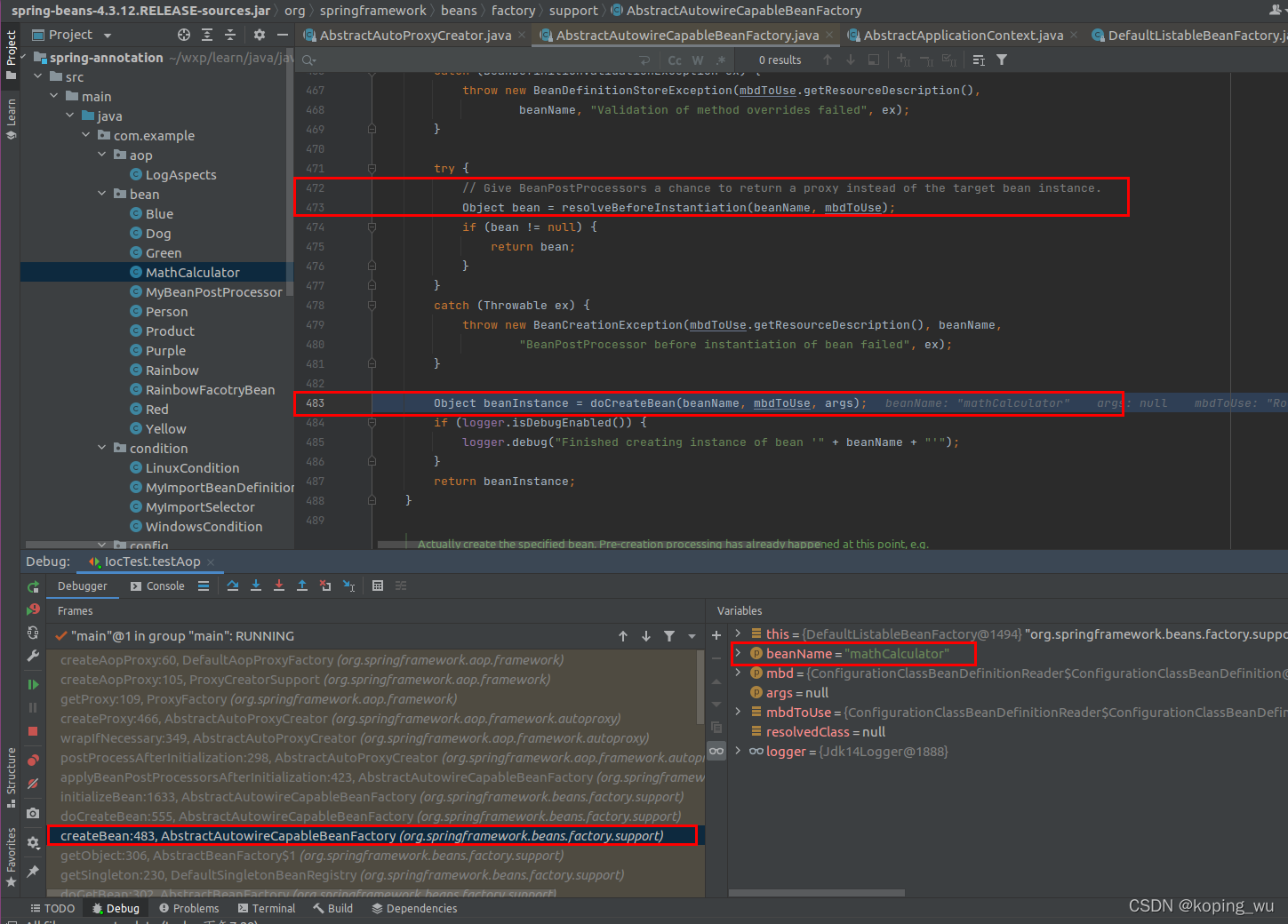Screen dimensions: 1288x924
Task: Select RainbowFacotryBean class in Project tree
Action: pyautogui.click(x=210, y=389)
